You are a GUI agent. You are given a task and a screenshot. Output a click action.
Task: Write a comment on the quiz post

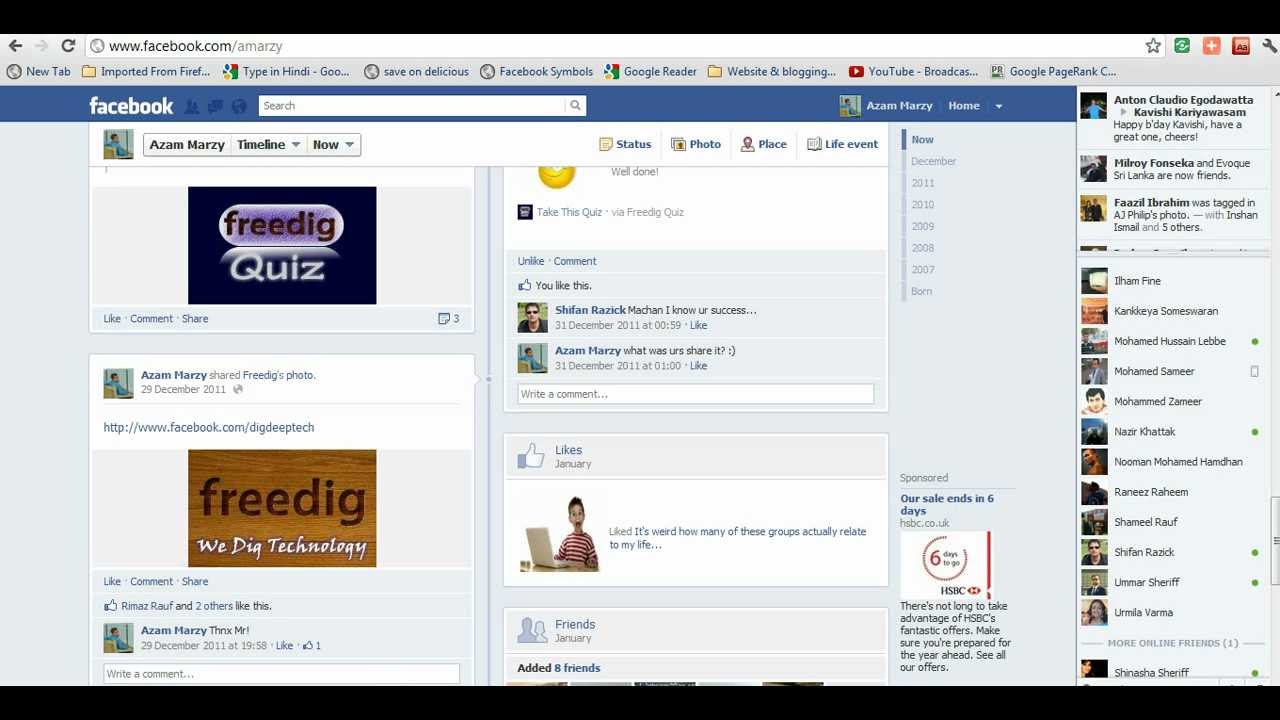(695, 394)
